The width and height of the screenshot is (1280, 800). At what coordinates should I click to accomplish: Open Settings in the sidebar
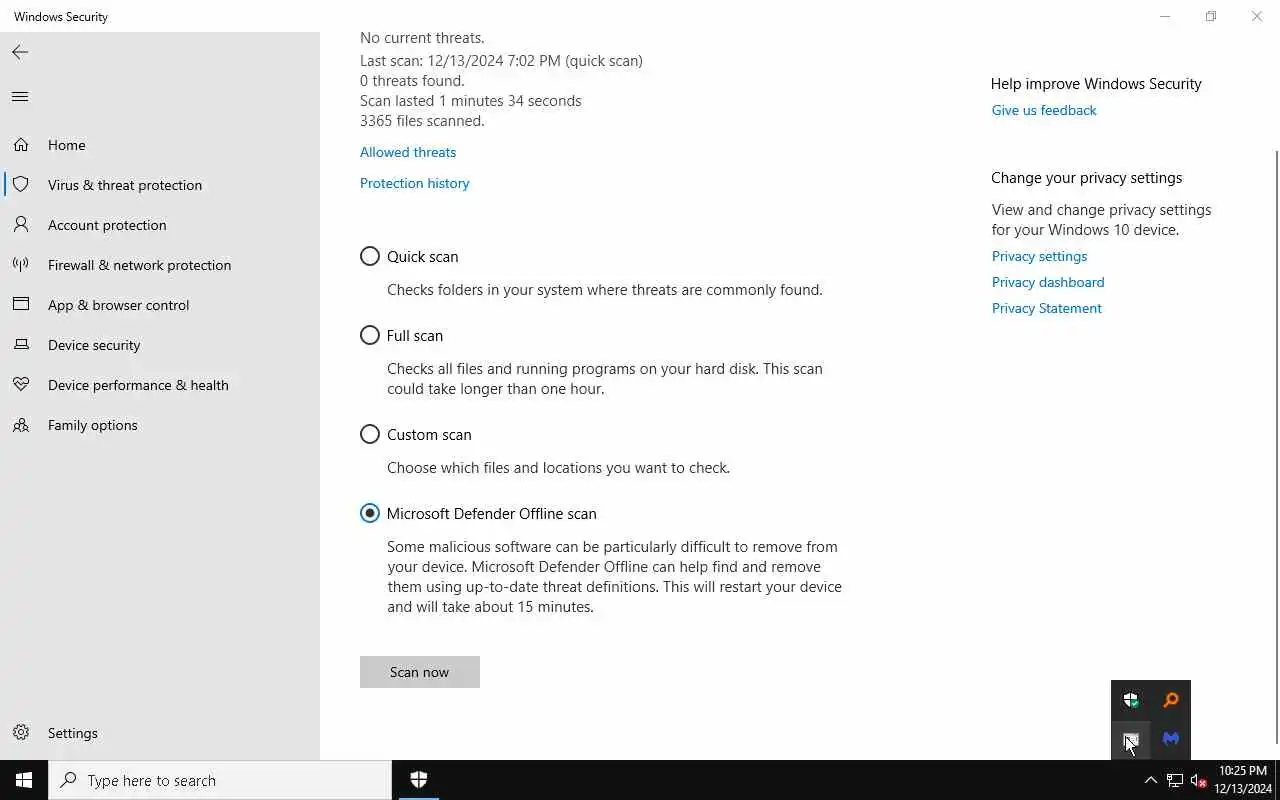point(160,733)
